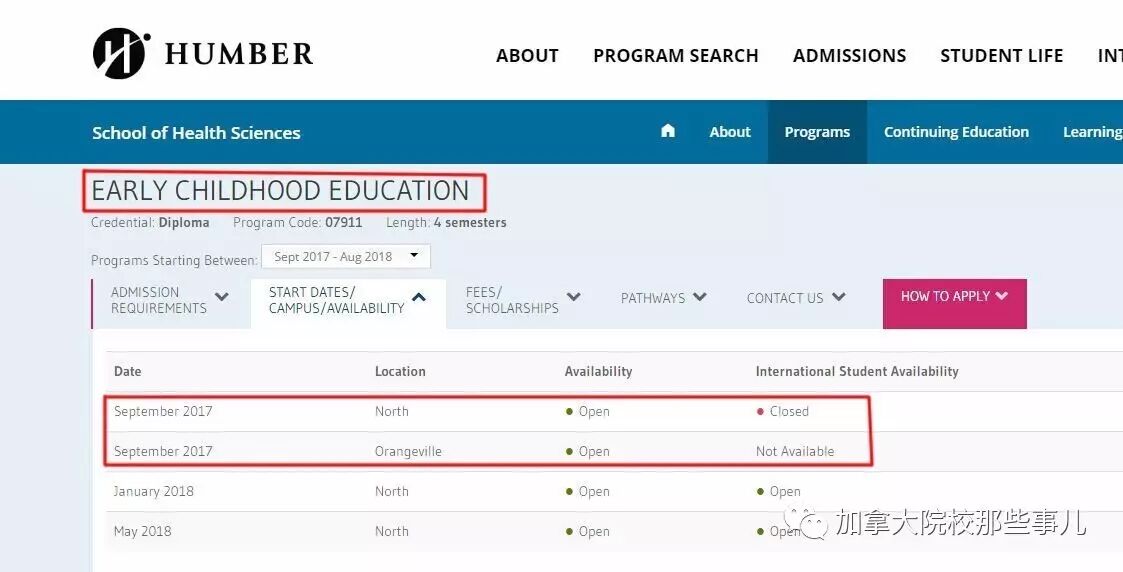Open Programs Starting Between date dropdown
This screenshot has height=572, width=1123.
(346, 256)
